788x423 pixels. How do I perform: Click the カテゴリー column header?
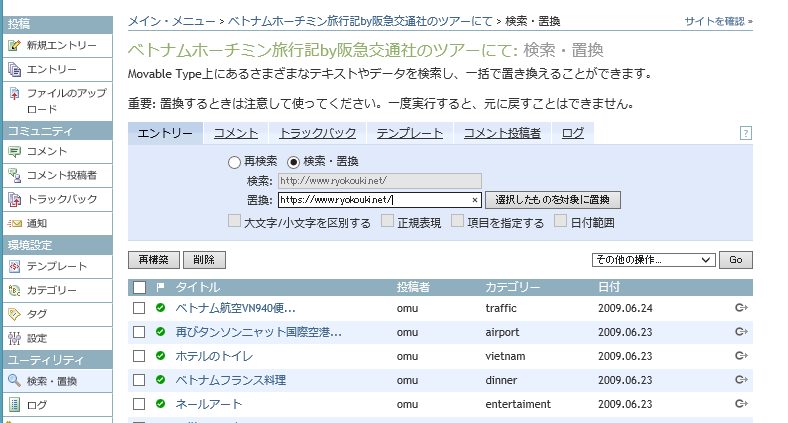(513, 287)
